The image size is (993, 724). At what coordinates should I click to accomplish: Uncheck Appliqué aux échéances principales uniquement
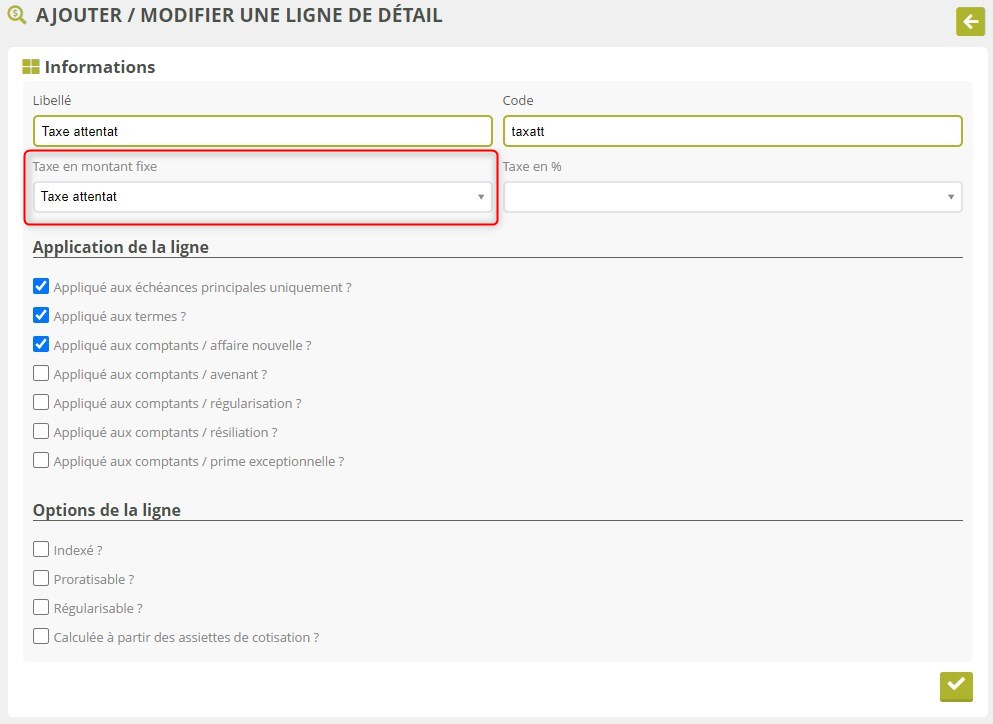41,287
